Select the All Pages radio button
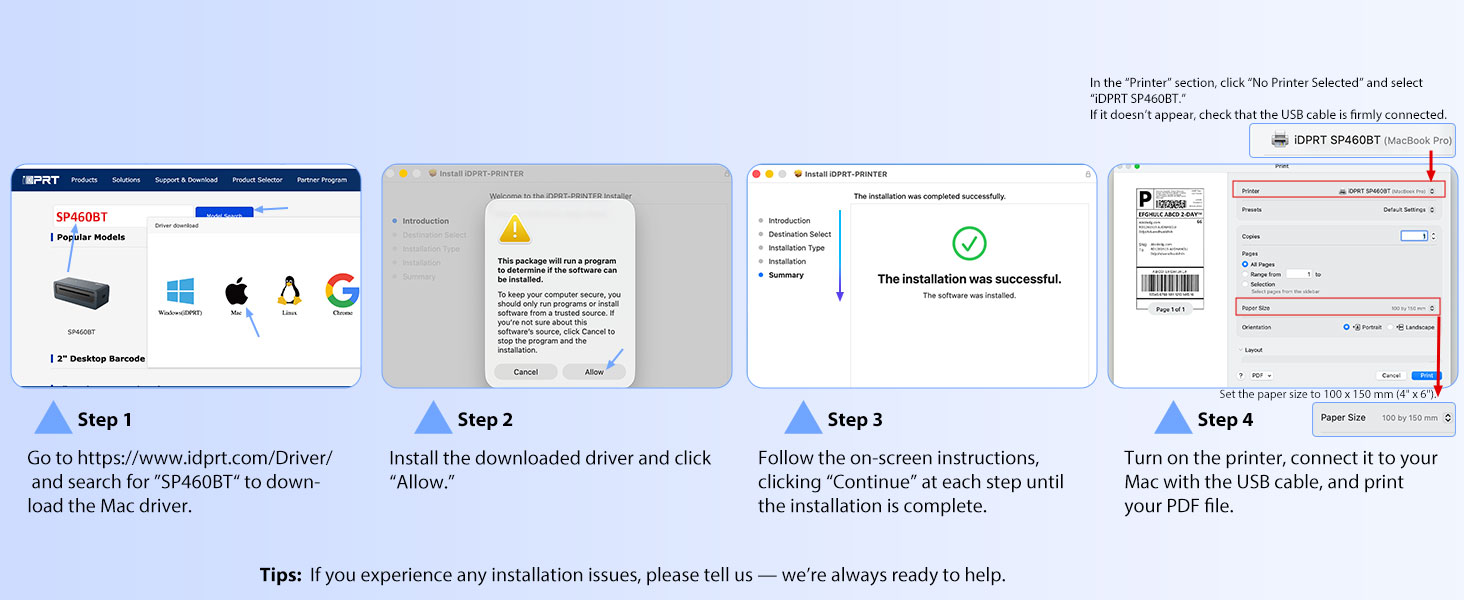This screenshot has height=600, width=1464. 1245,264
